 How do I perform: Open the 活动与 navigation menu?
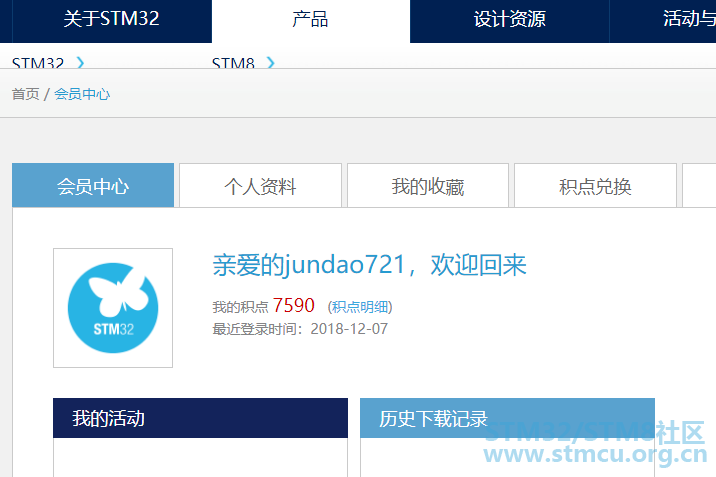coord(663,20)
